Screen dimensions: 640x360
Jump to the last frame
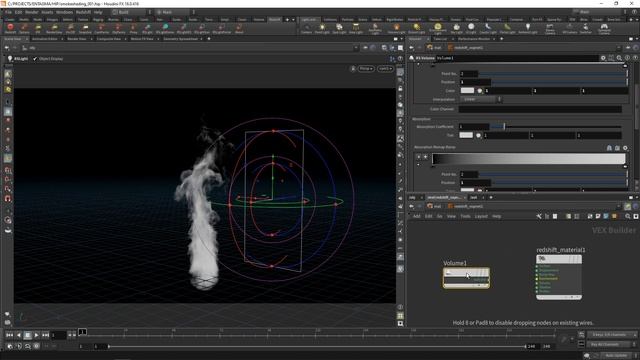click(45, 335)
